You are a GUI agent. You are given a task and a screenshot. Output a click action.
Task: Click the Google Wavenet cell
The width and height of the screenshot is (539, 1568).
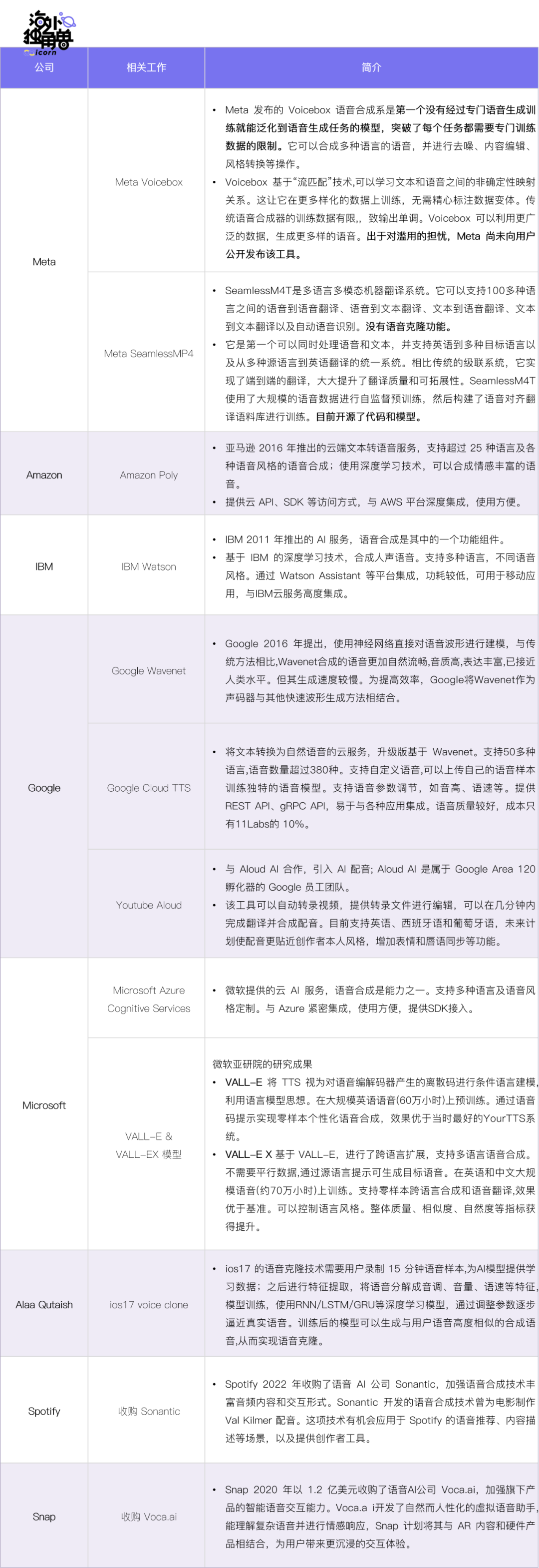[x=146, y=670]
